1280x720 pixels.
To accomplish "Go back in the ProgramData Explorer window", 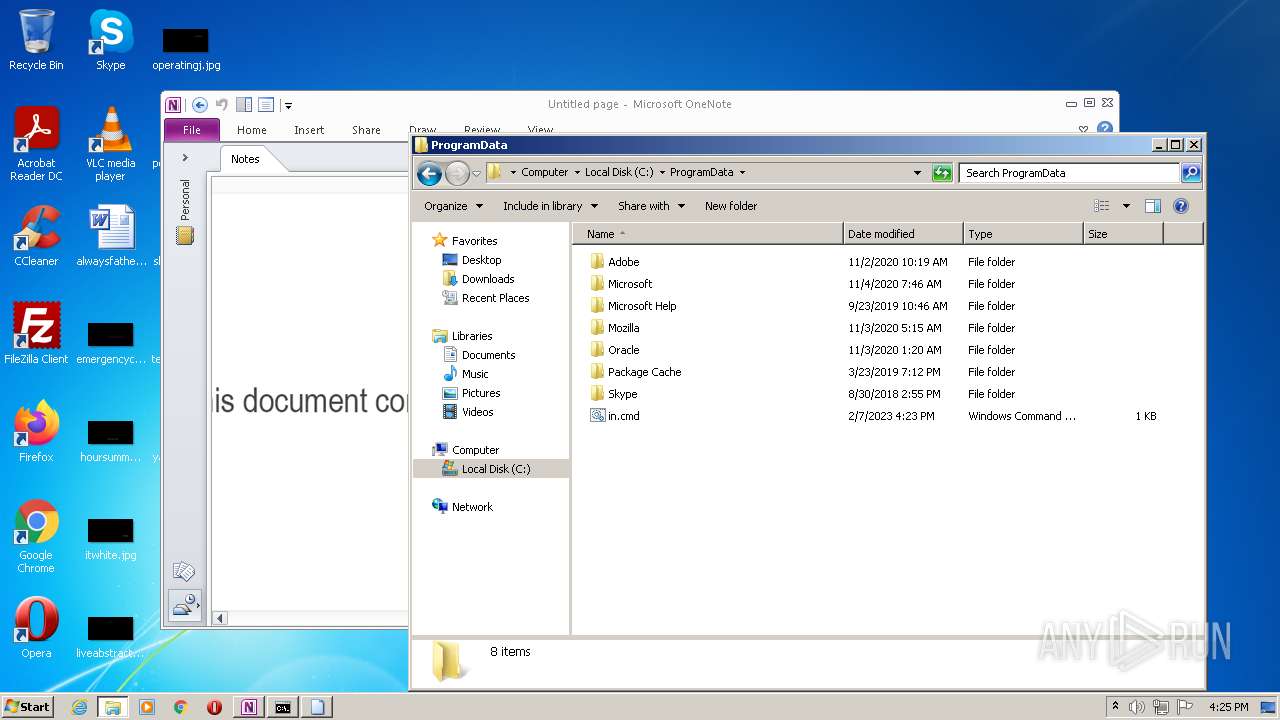I will coord(429,173).
